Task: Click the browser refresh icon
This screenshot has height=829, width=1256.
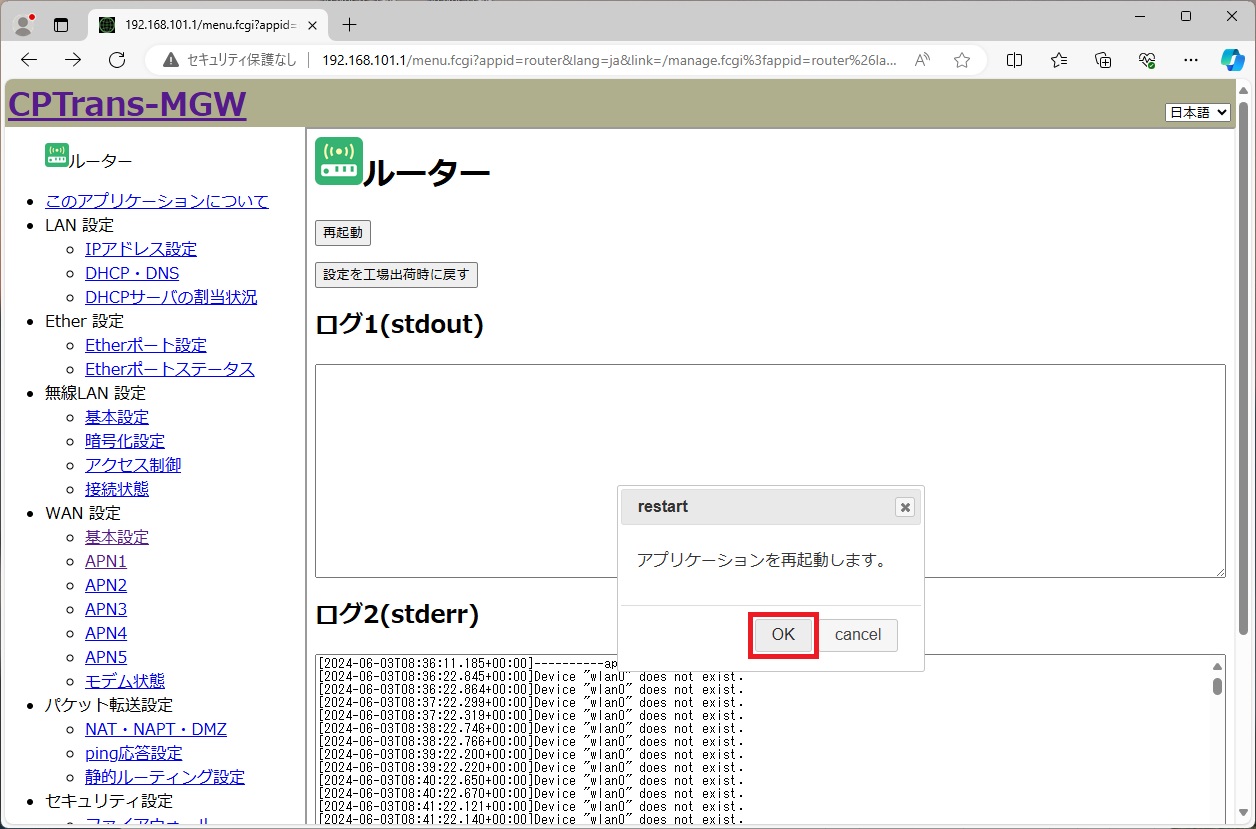Action: 117,60
